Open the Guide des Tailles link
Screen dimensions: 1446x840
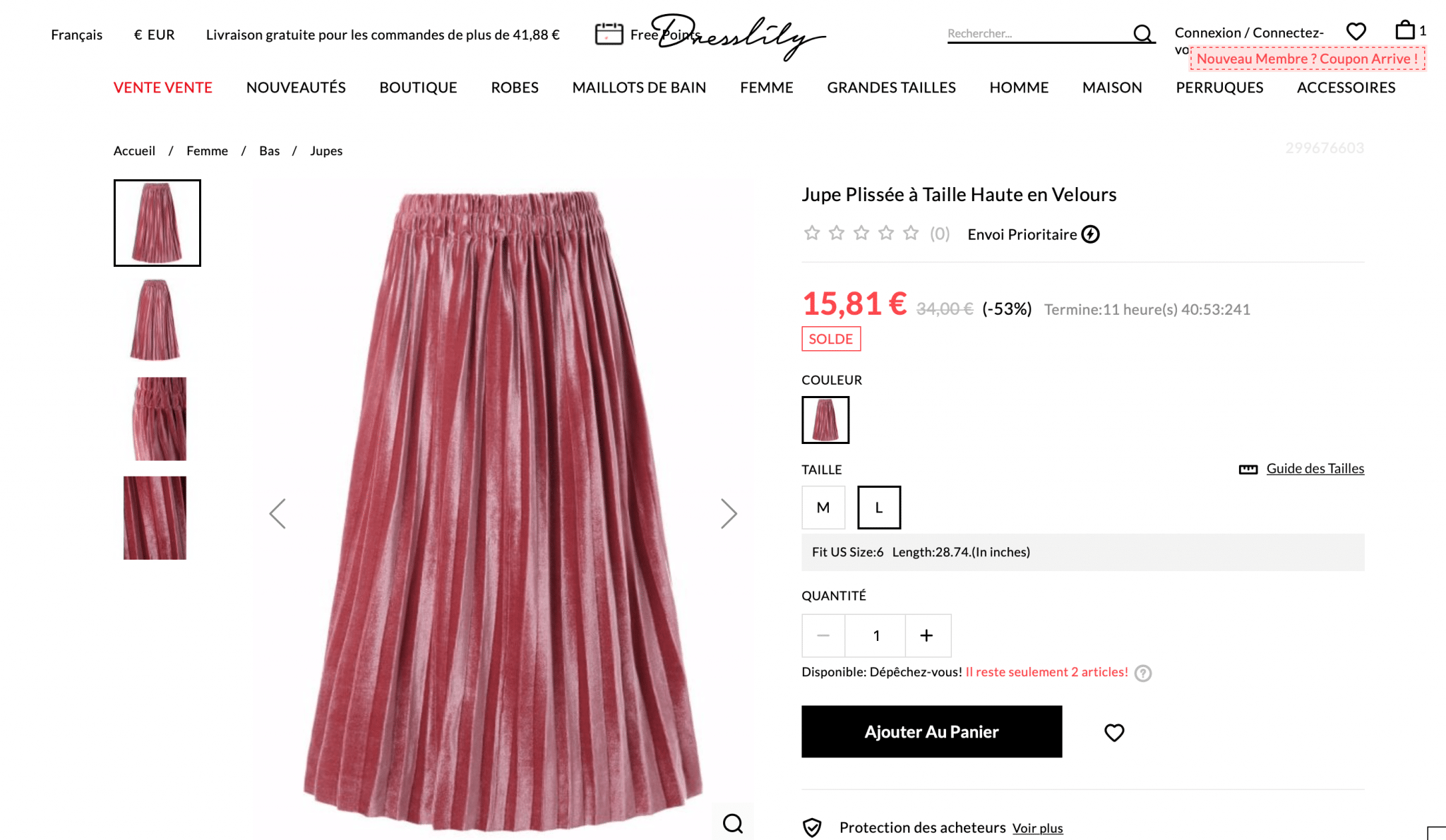click(1315, 469)
